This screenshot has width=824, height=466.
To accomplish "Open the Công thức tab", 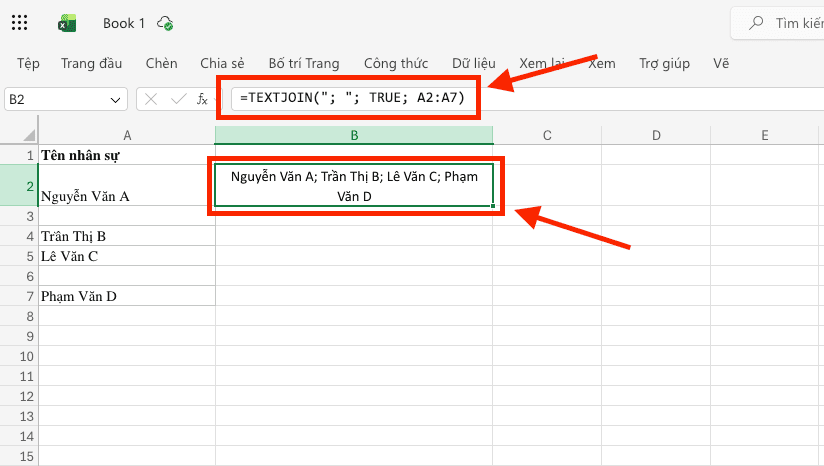I will 396,64.
